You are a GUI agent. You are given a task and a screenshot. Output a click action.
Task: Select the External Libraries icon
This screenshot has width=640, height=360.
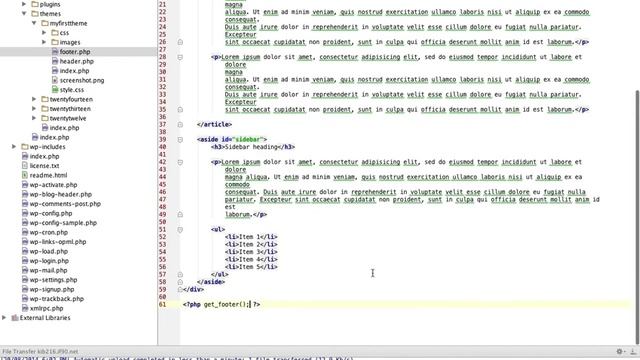tap(15, 318)
